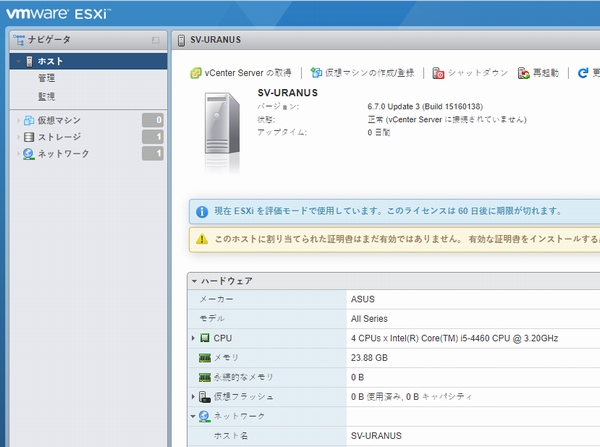Click the certificate warning message text
The height and width of the screenshot is (447, 600).
click(407, 239)
